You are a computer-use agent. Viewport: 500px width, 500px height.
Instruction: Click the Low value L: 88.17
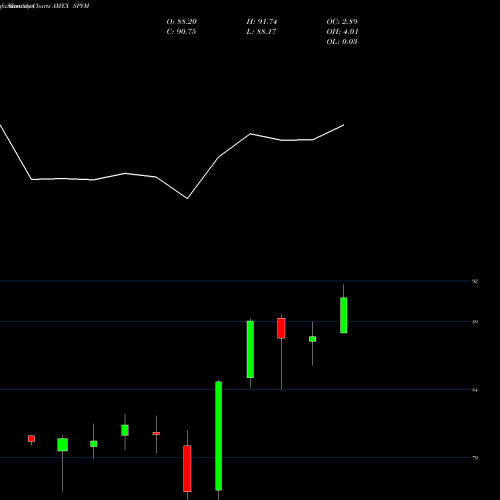[x=261, y=32]
